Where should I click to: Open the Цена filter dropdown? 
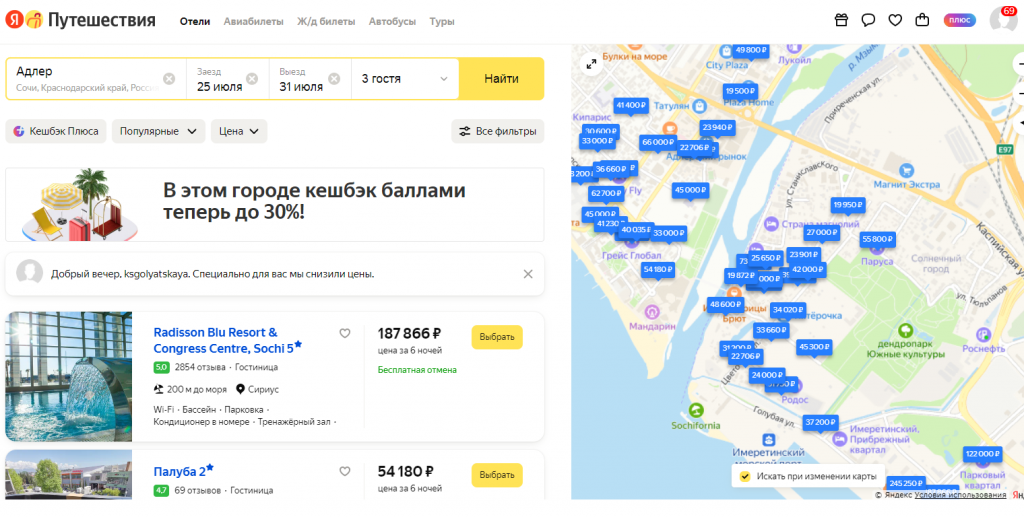239,131
